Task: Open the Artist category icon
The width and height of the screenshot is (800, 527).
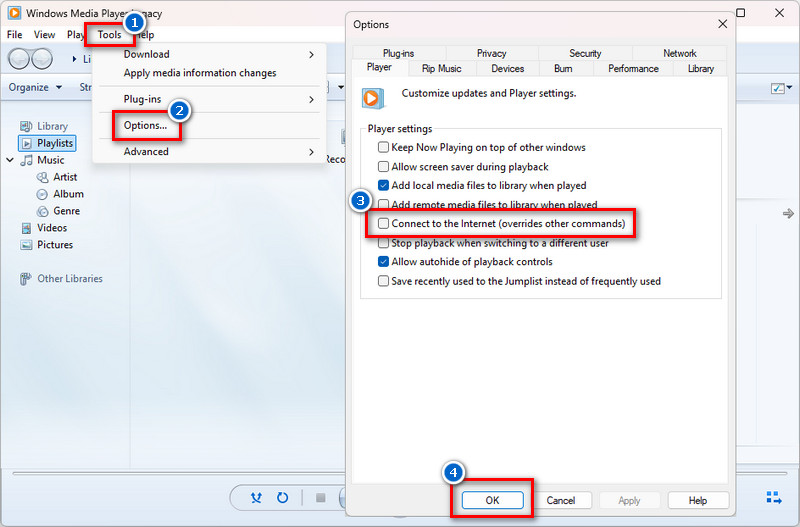Action: 42,177
